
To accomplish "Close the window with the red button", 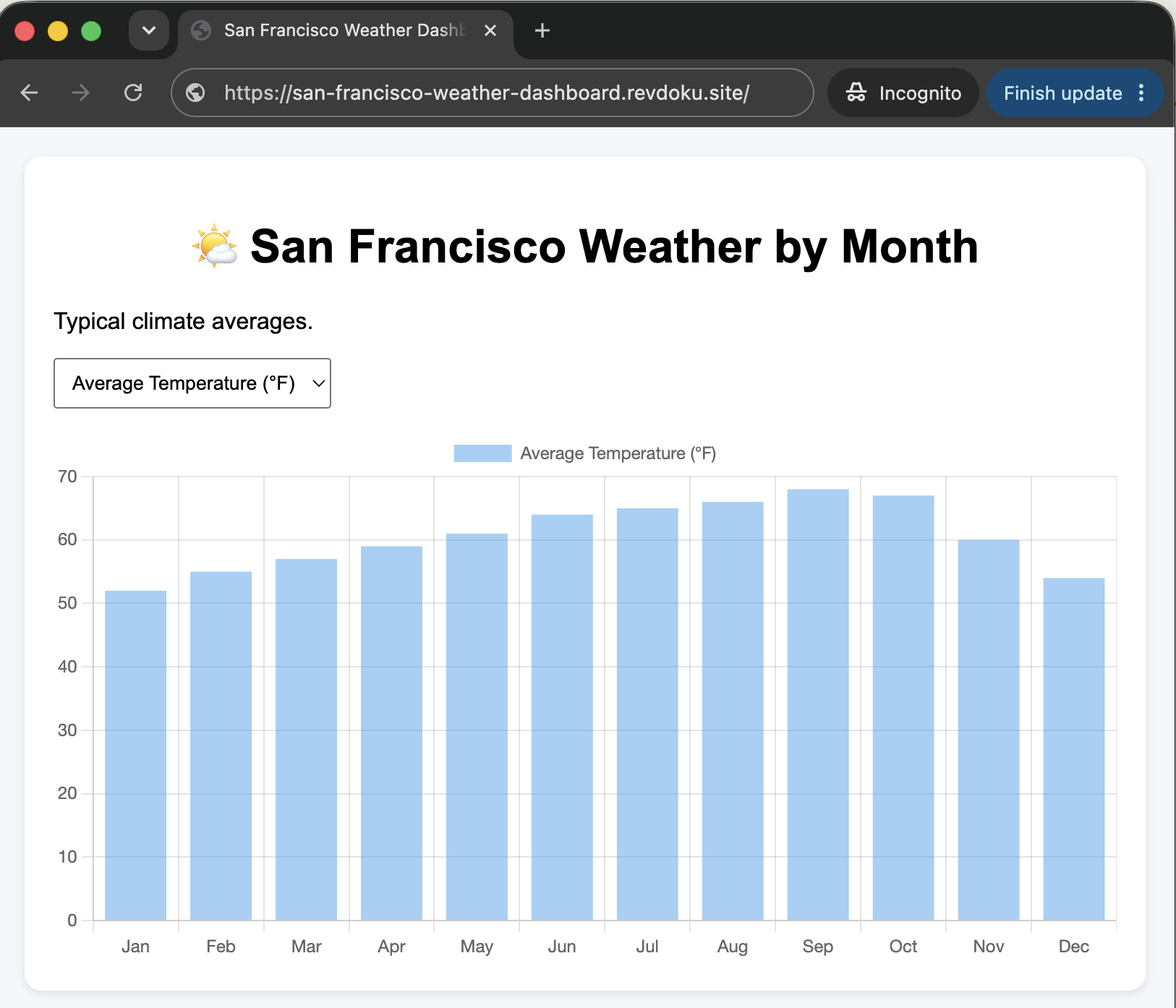I will point(25,31).
